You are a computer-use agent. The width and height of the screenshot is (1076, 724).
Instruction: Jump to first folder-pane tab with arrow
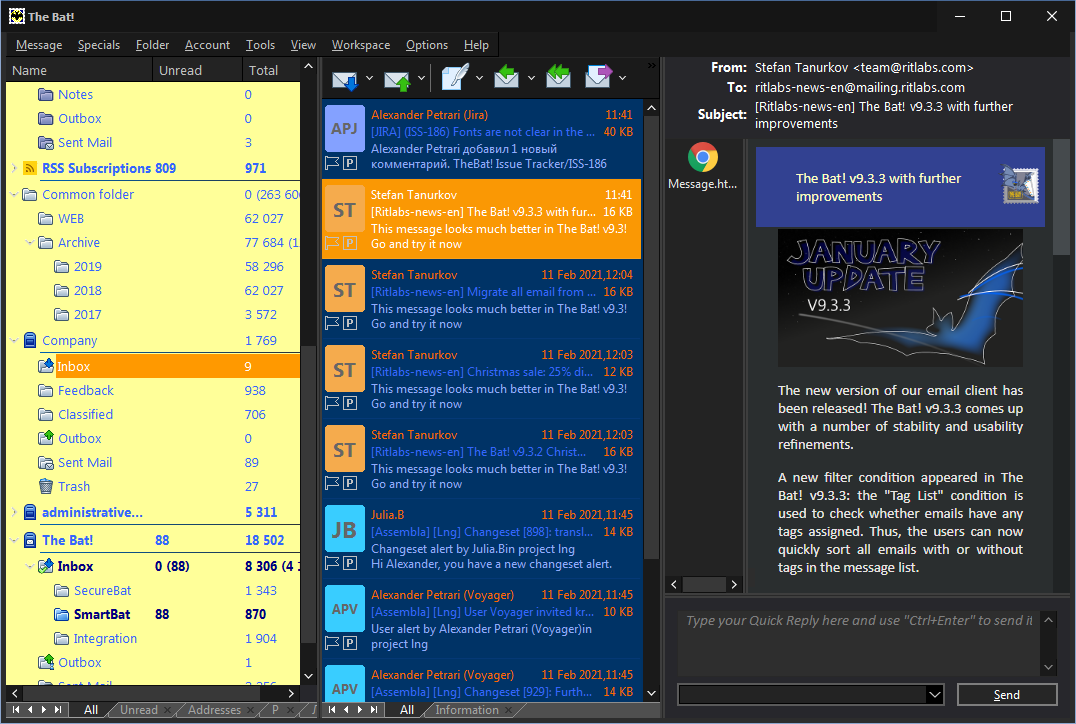point(16,710)
